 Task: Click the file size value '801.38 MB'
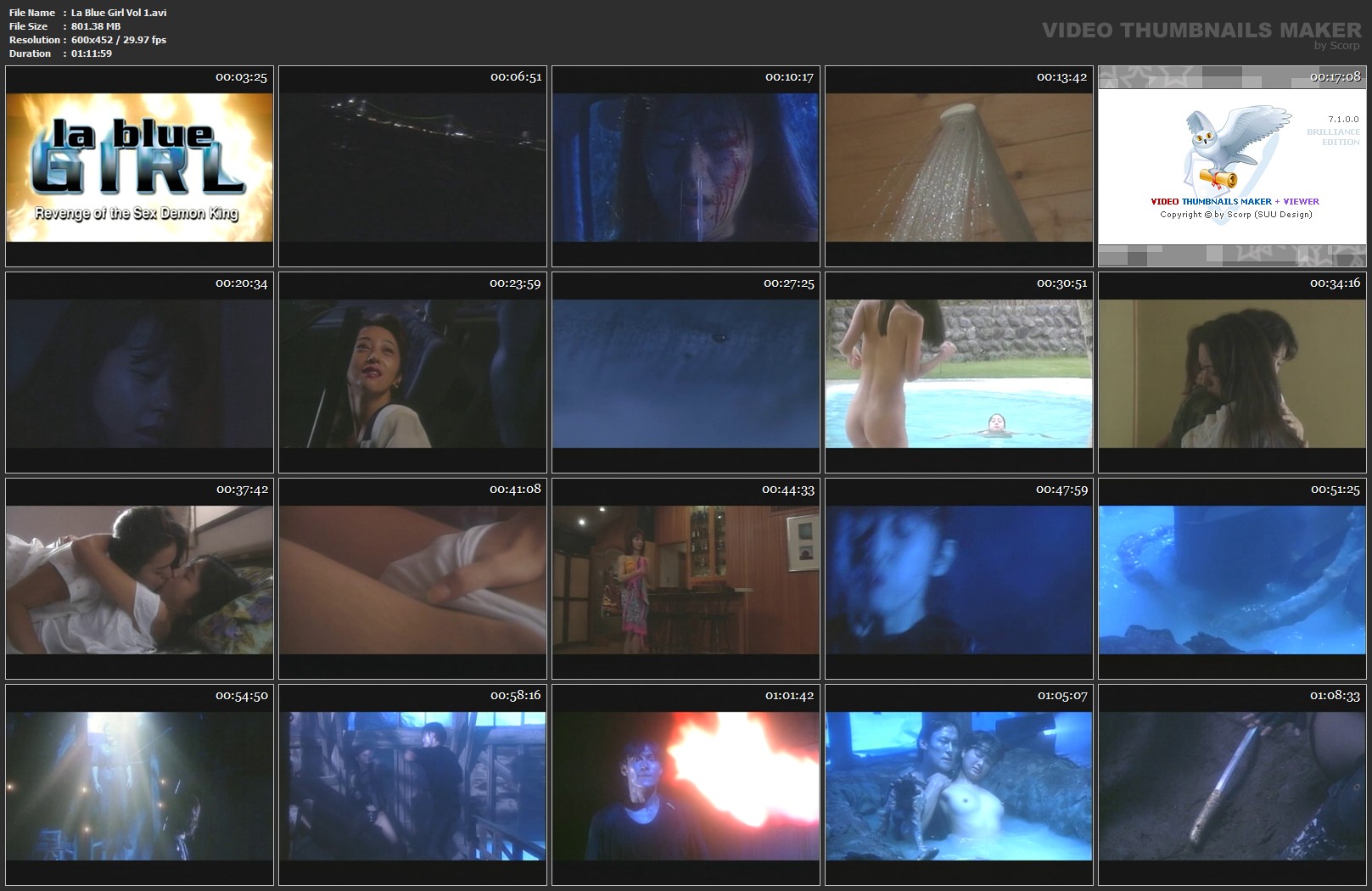click(x=96, y=26)
